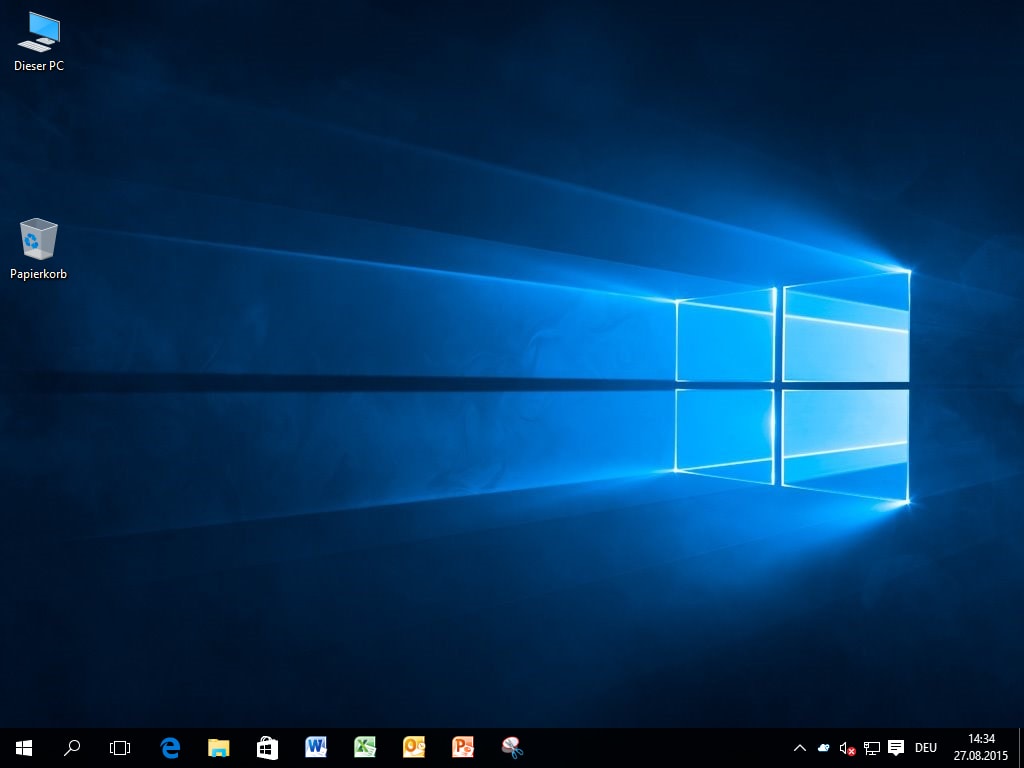Open File Explorer from the taskbar
The image size is (1024, 768).
[x=219, y=748]
